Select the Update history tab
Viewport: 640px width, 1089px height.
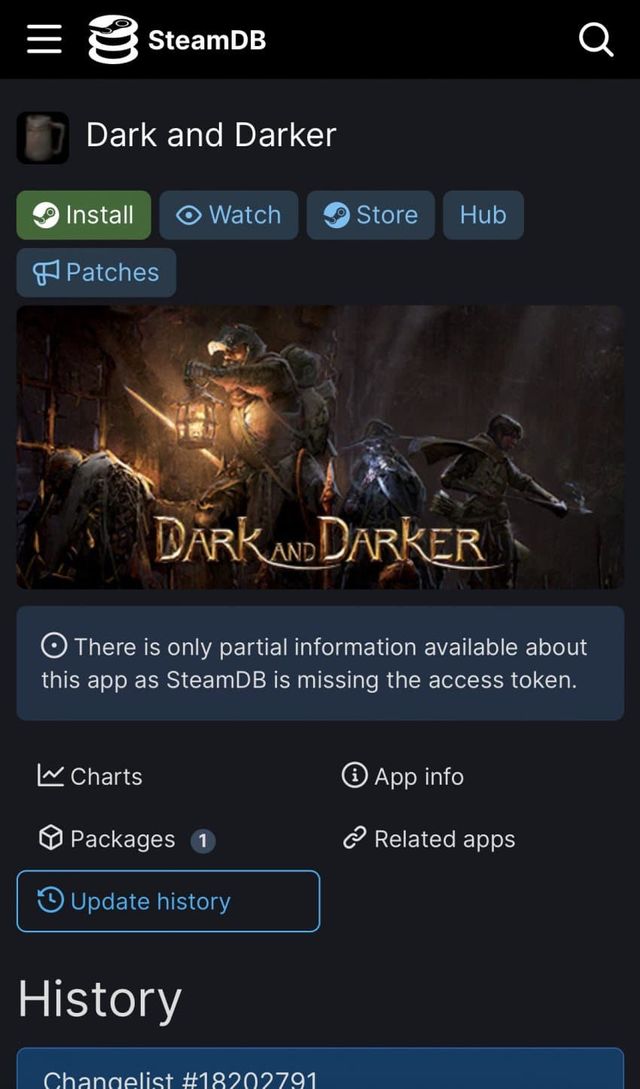[168, 901]
